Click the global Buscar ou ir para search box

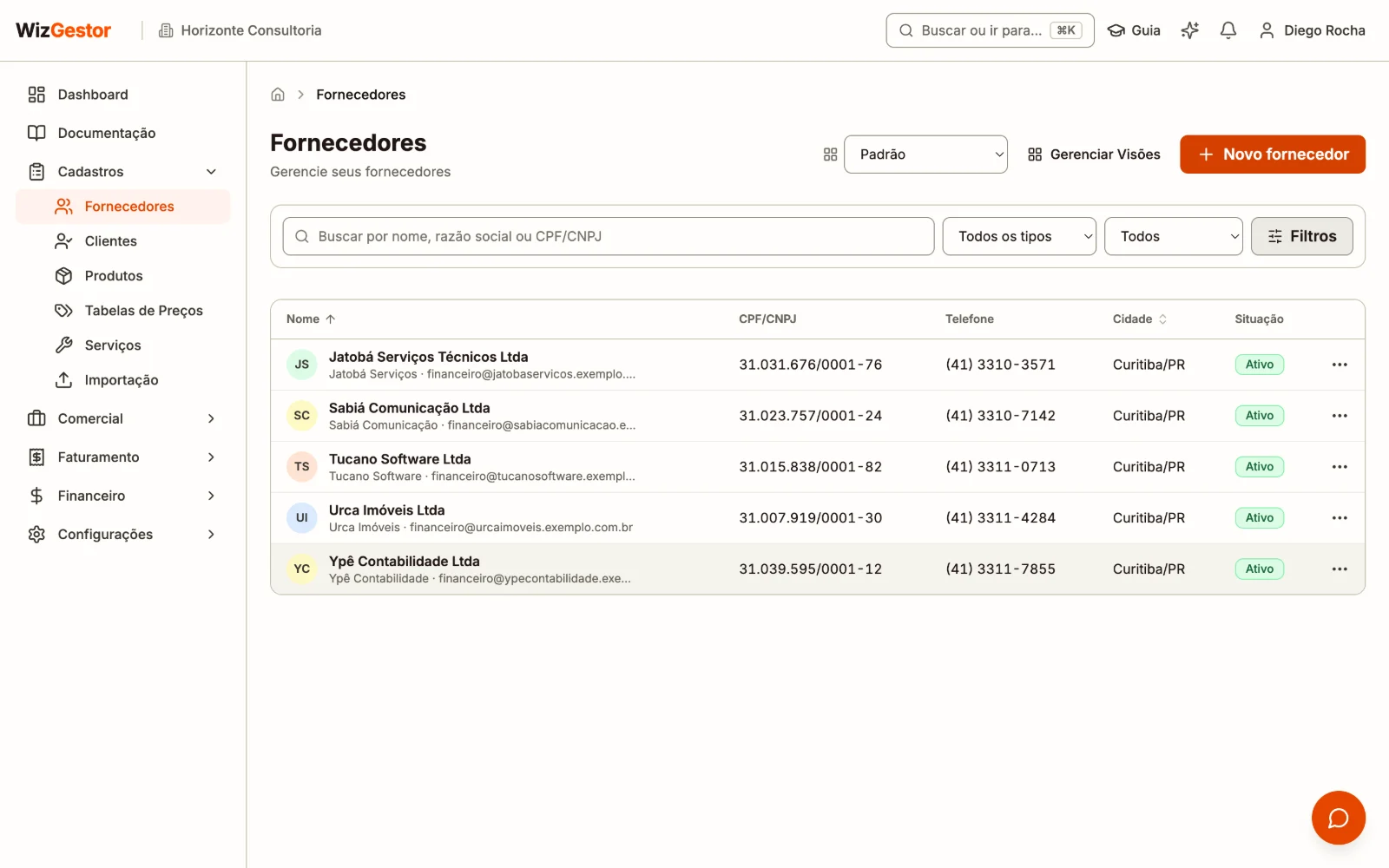point(990,30)
